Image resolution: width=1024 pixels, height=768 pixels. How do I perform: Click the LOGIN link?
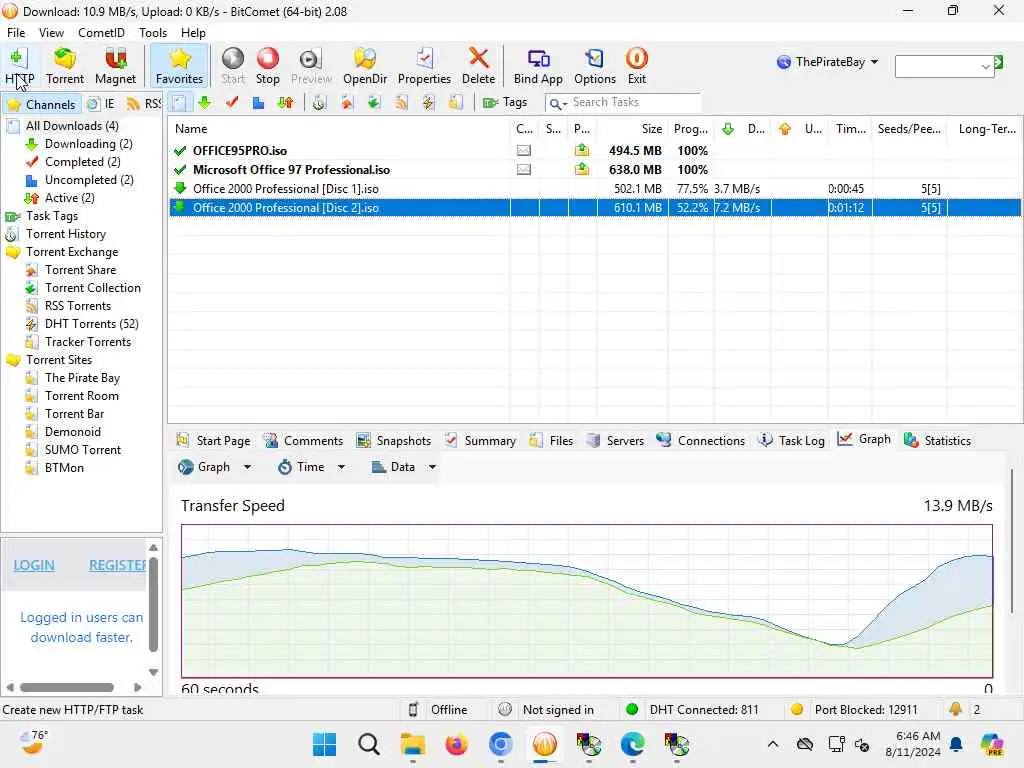34,566
